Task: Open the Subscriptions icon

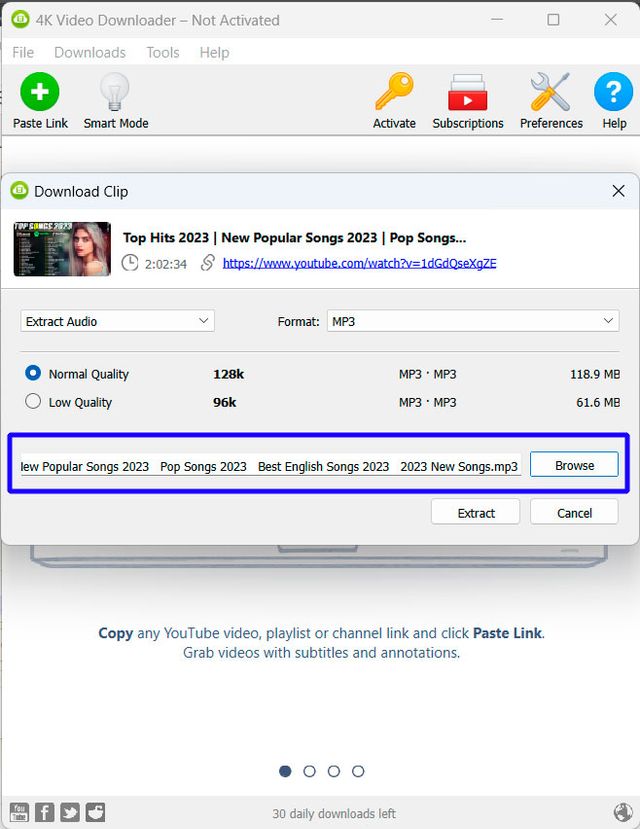Action: 467,93
